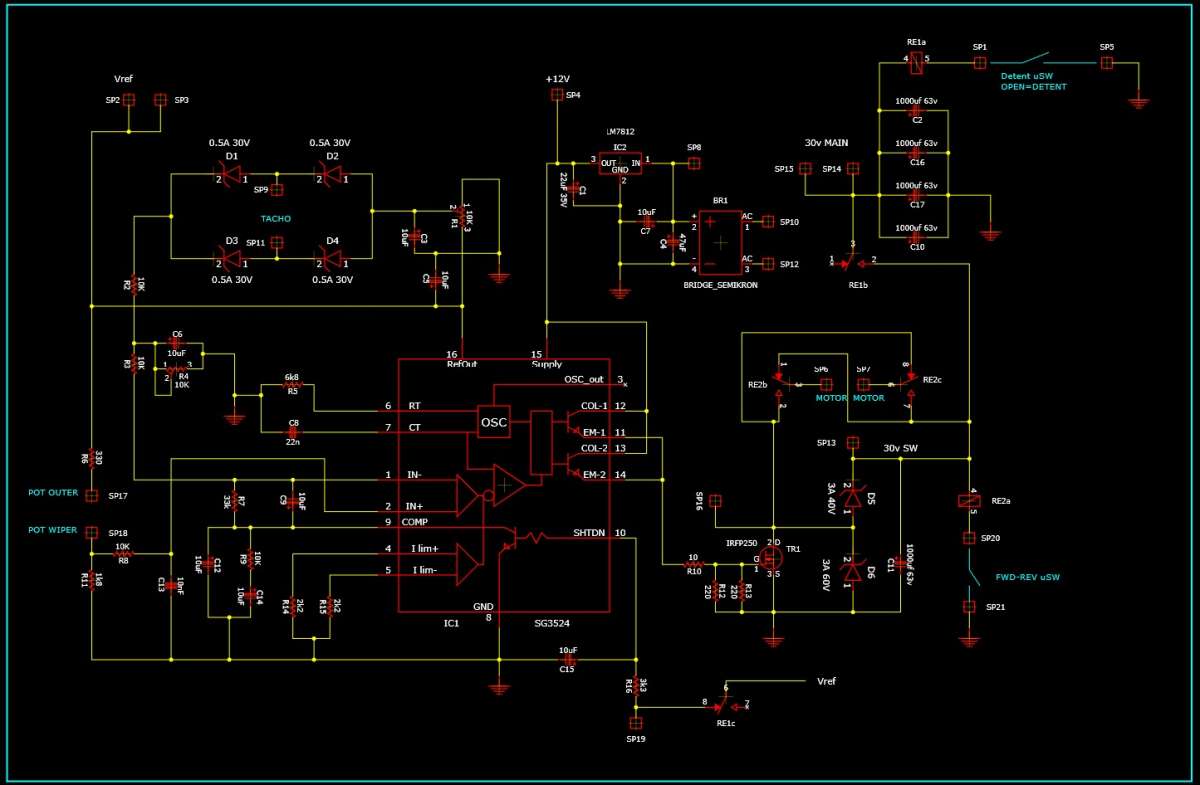Click the FWD-REV uSW label
Screen dimensions: 1200x785
click(x=1027, y=578)
